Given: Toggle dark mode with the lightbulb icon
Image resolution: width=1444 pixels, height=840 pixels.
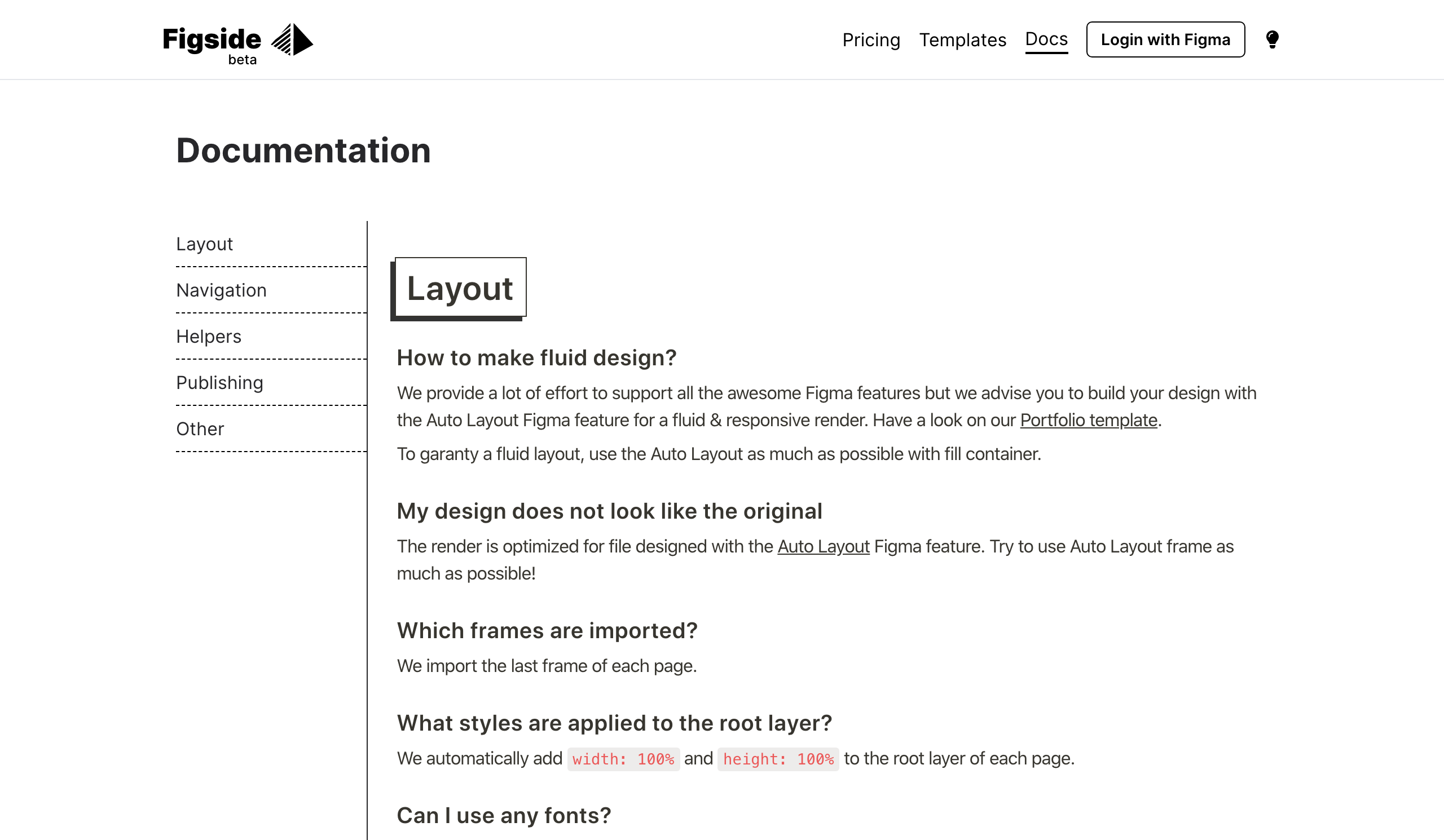Looking at the screenshot, I should (x=1272, y=39).
